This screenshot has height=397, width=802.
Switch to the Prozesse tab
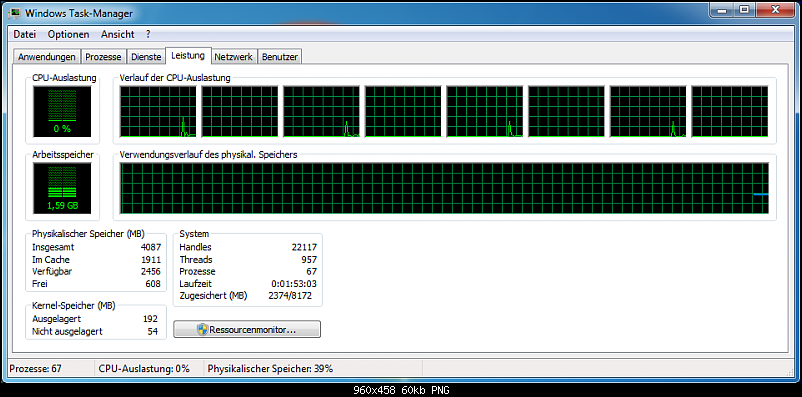click(103, 57)
